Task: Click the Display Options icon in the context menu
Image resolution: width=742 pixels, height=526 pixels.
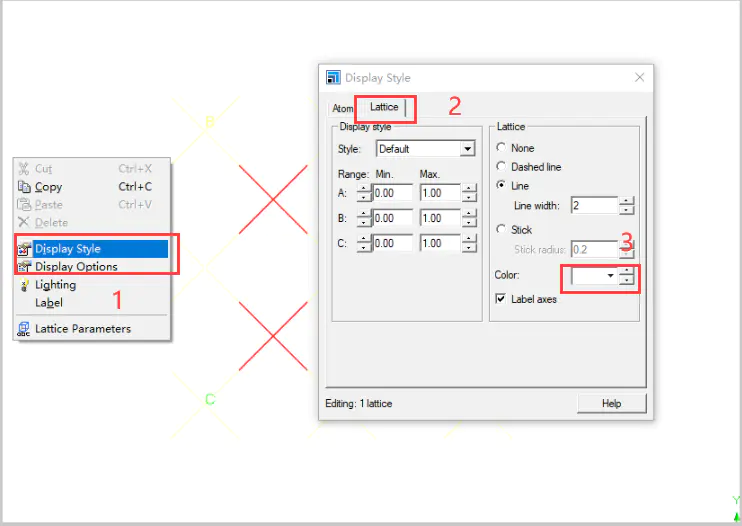Action: point(24,267)
